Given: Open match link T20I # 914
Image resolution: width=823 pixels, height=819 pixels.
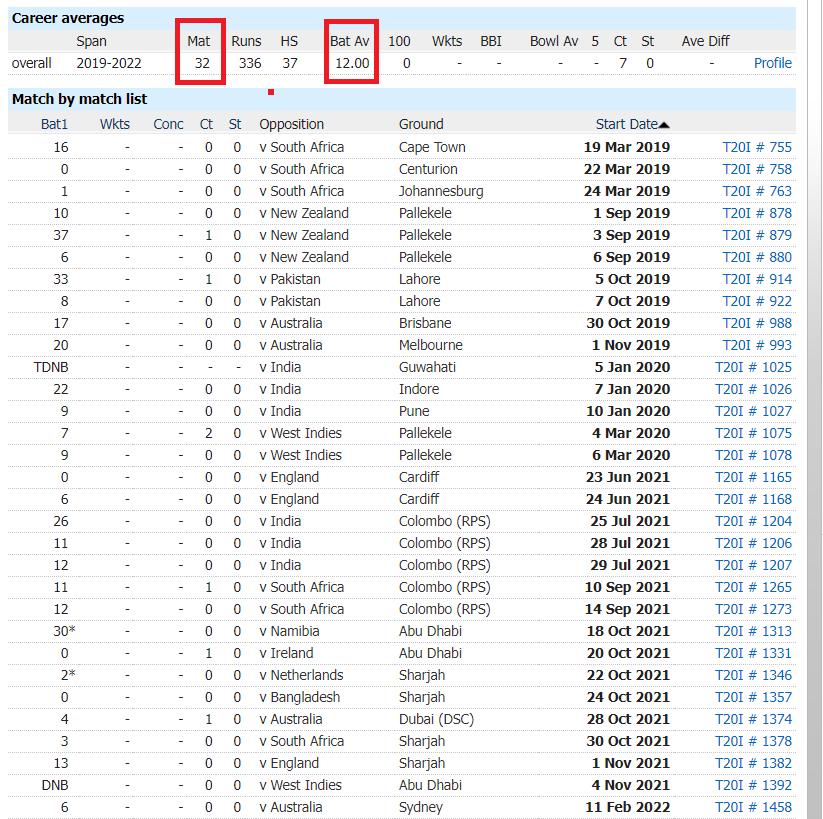Looking at the screenshot, I should [x=757, y=279].
